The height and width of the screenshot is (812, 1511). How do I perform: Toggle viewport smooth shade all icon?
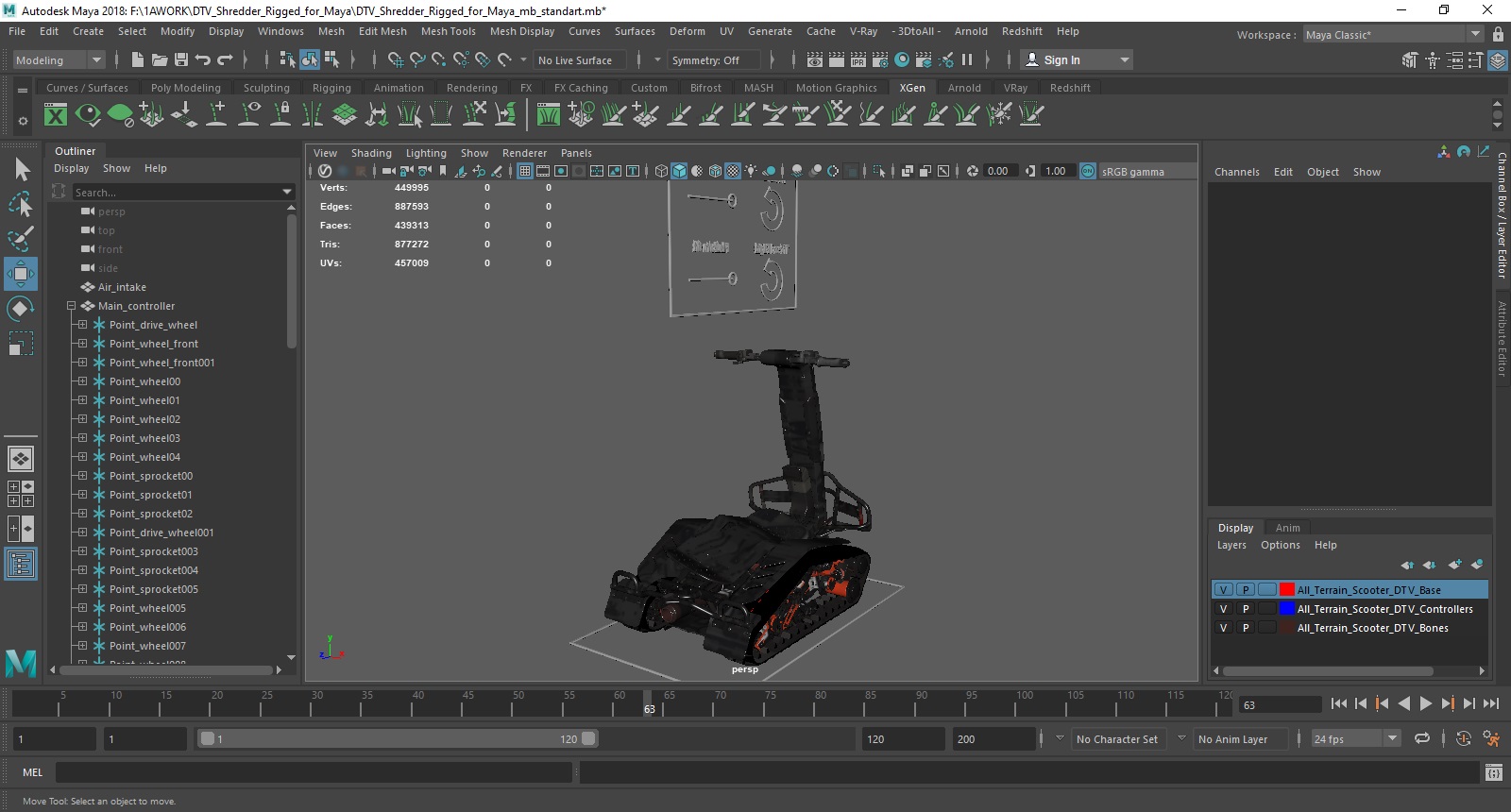click(679, 171)
